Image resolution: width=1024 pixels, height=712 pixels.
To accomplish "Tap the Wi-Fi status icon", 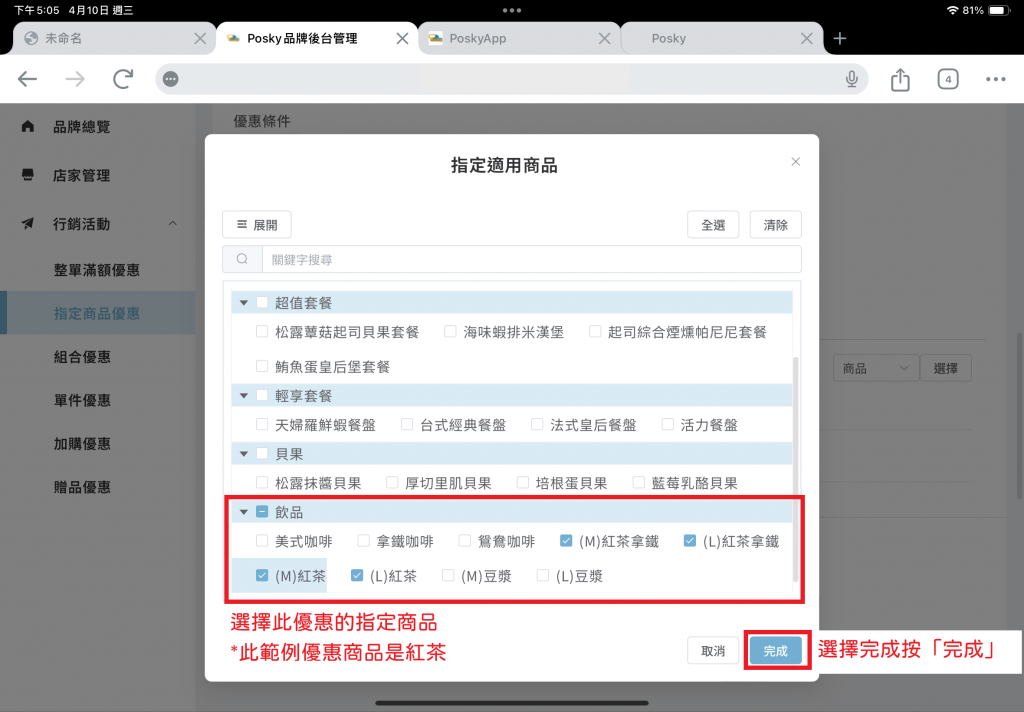I will point(952,10).
